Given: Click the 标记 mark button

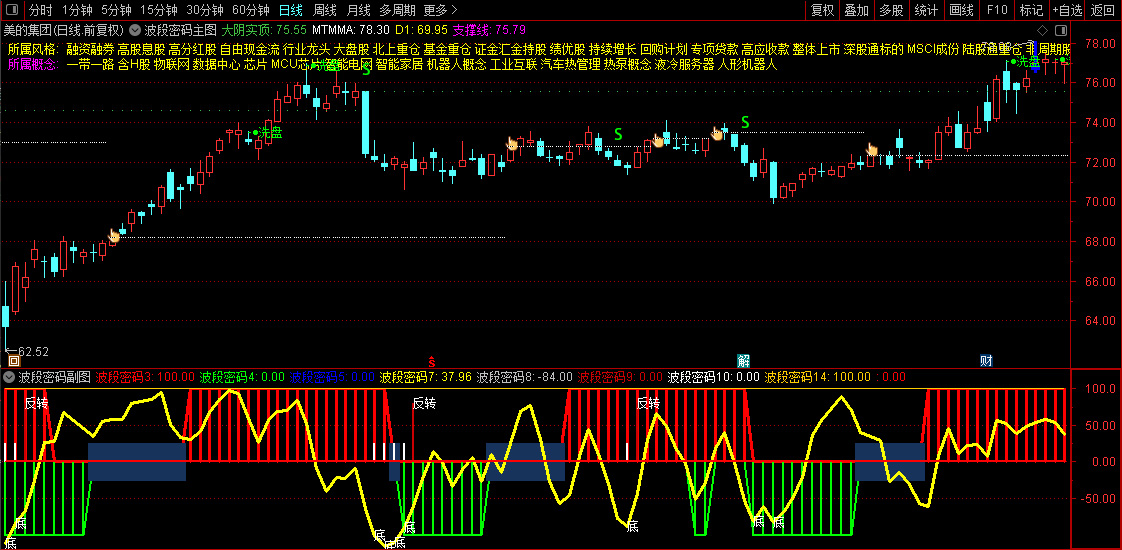Looking at the screenshot, I should click(x=1031, y=10).
